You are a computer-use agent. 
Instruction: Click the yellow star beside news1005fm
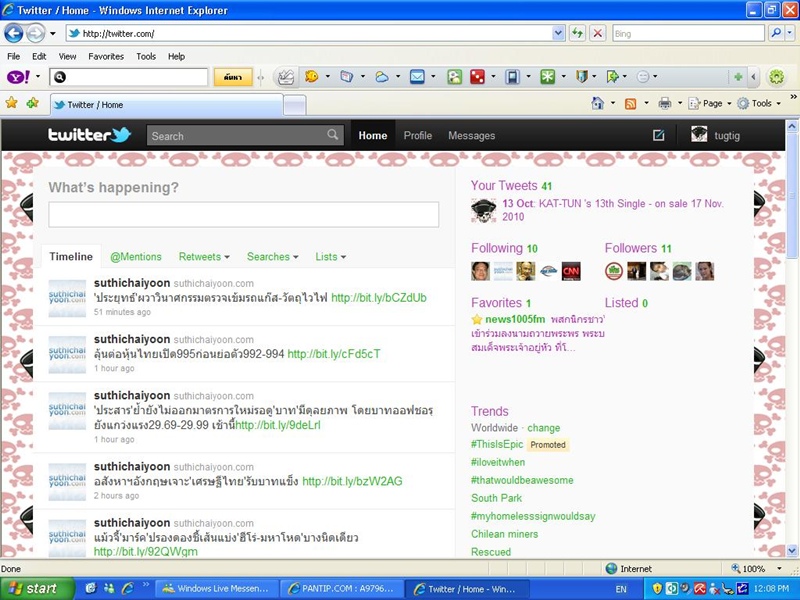(x=477, y=320)
